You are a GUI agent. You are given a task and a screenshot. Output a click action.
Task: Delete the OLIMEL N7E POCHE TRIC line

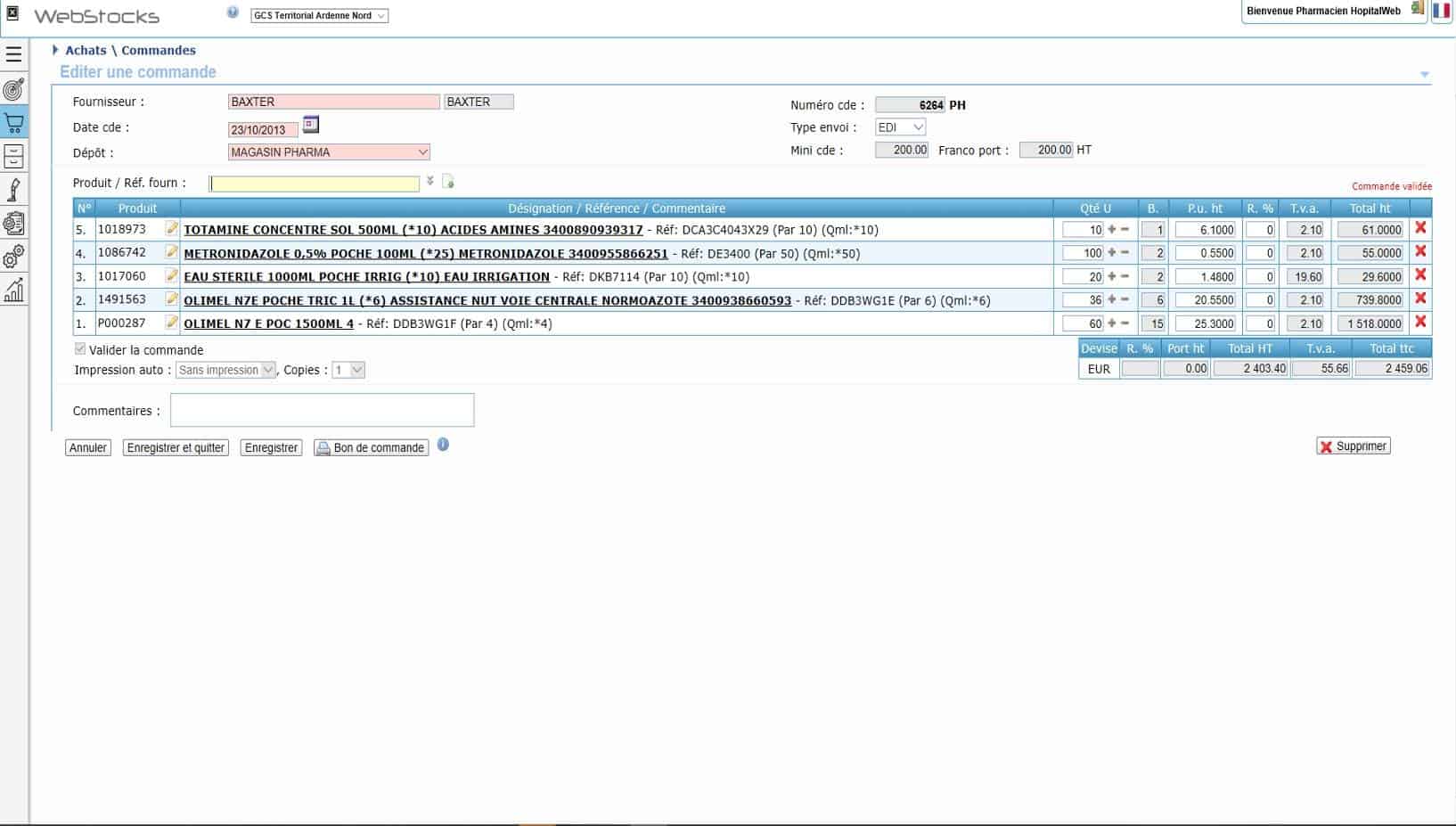coord(1420,299)
